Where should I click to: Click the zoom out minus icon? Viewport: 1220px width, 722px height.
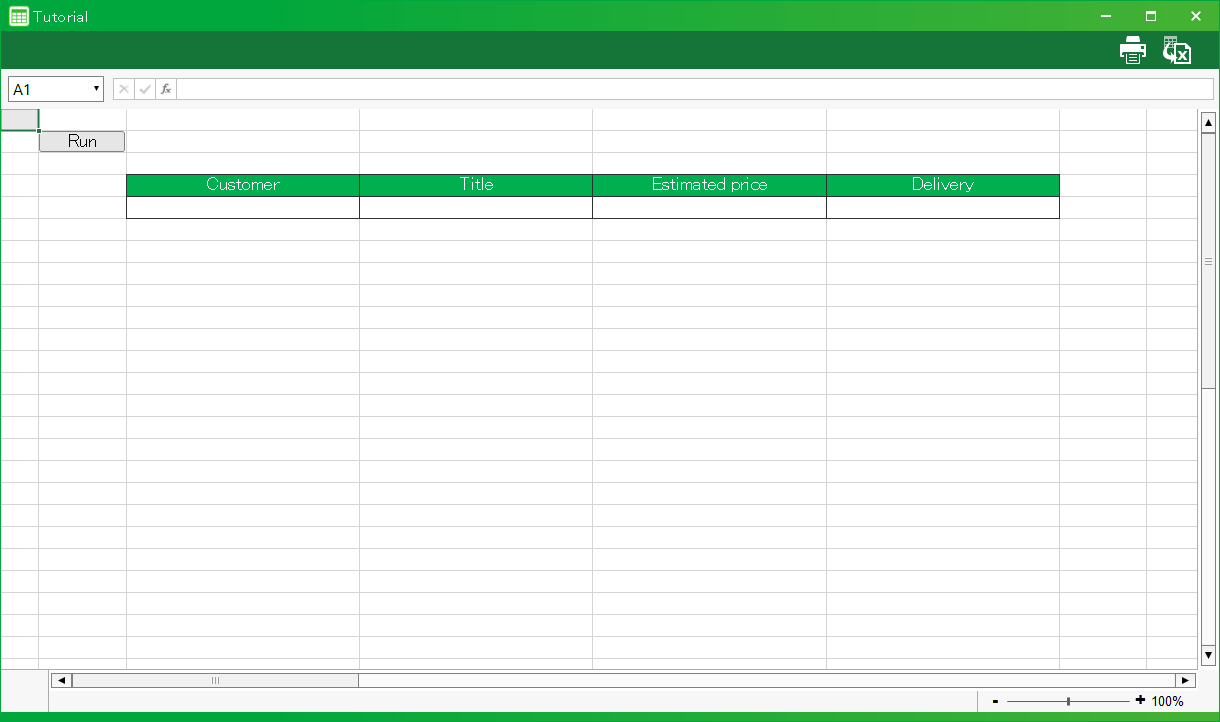coord(995,702)
